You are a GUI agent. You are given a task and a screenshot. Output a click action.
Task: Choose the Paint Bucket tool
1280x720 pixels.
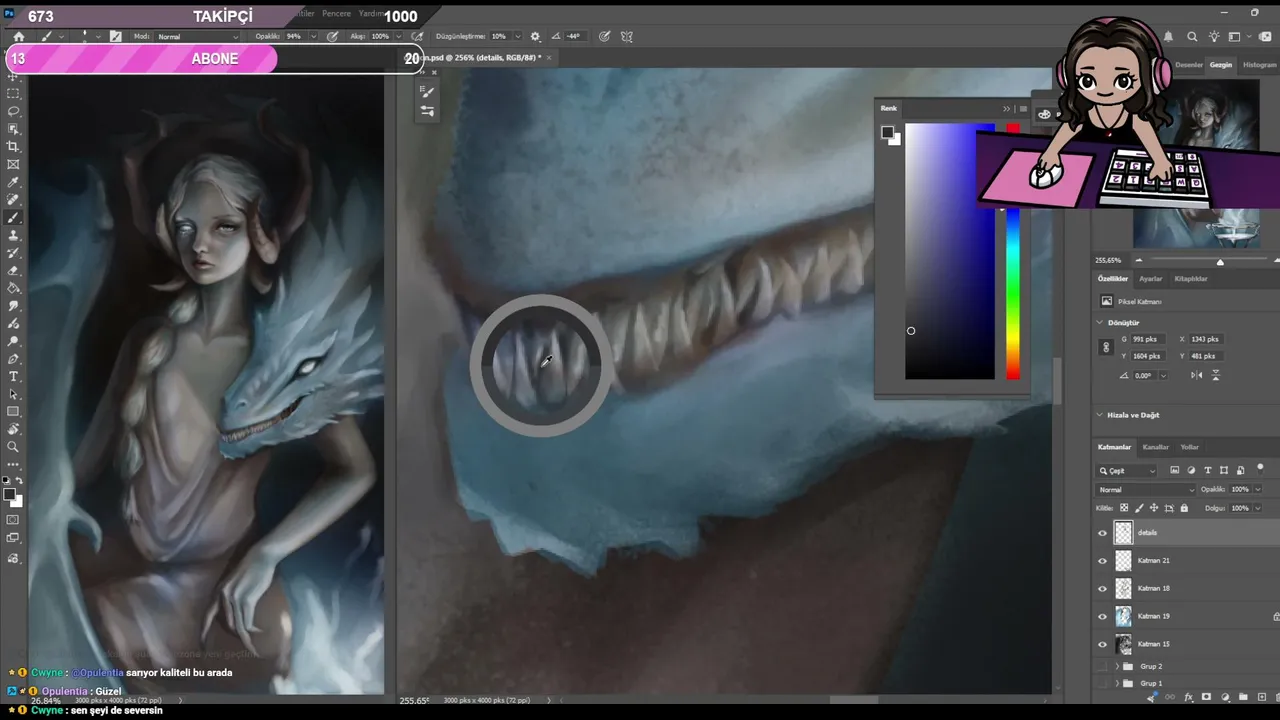tap(13, 288)
